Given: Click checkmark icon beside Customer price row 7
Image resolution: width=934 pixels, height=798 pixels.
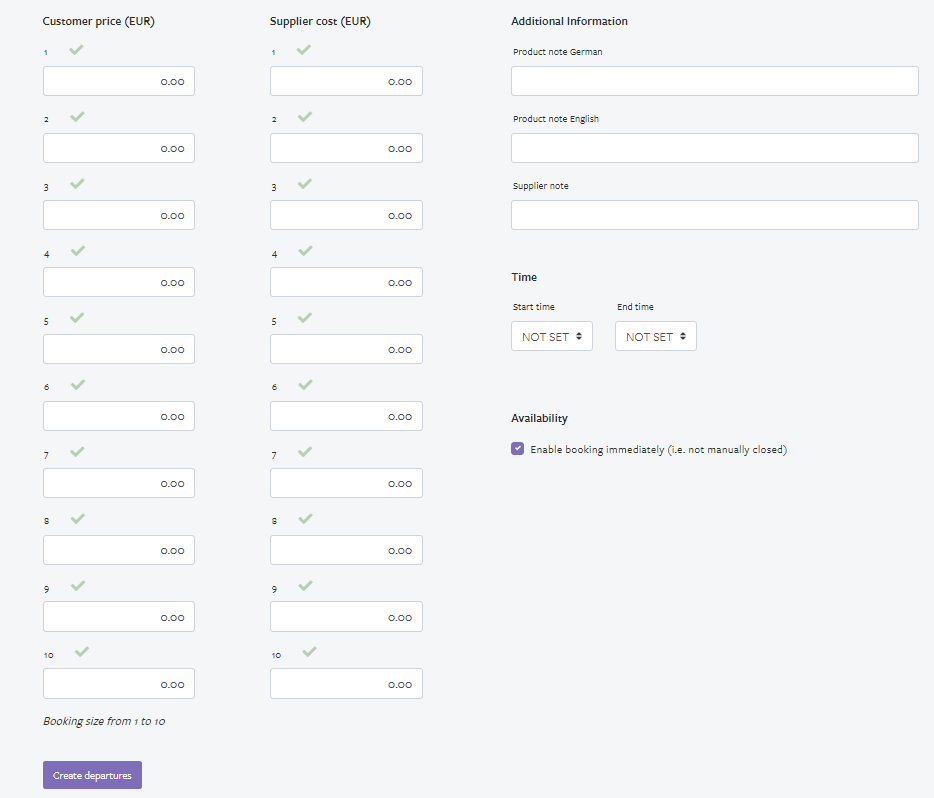Looking at the screenshot, I should coord(77,452).
